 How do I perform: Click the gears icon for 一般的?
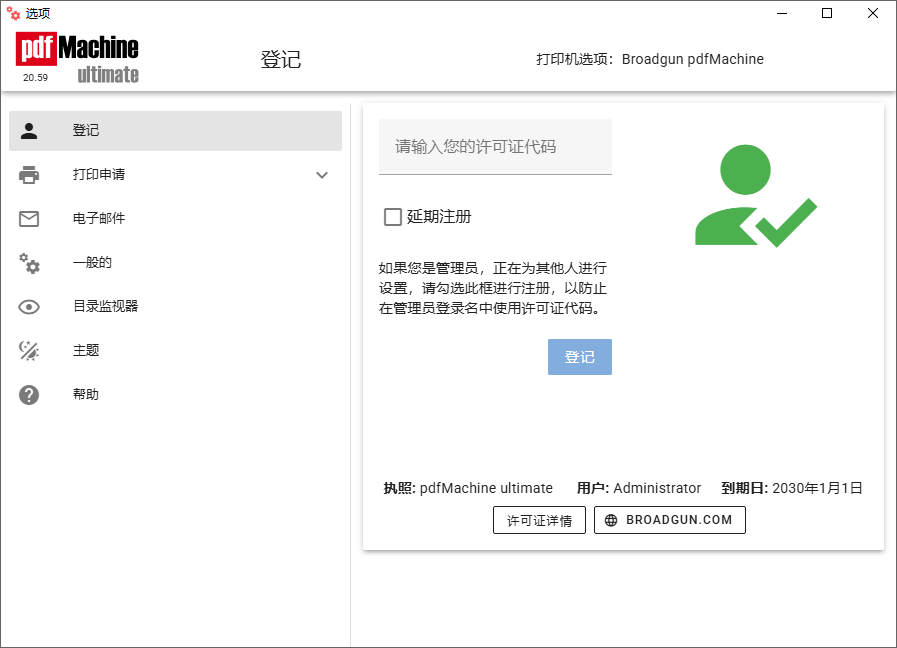click(x=29, y=263)
